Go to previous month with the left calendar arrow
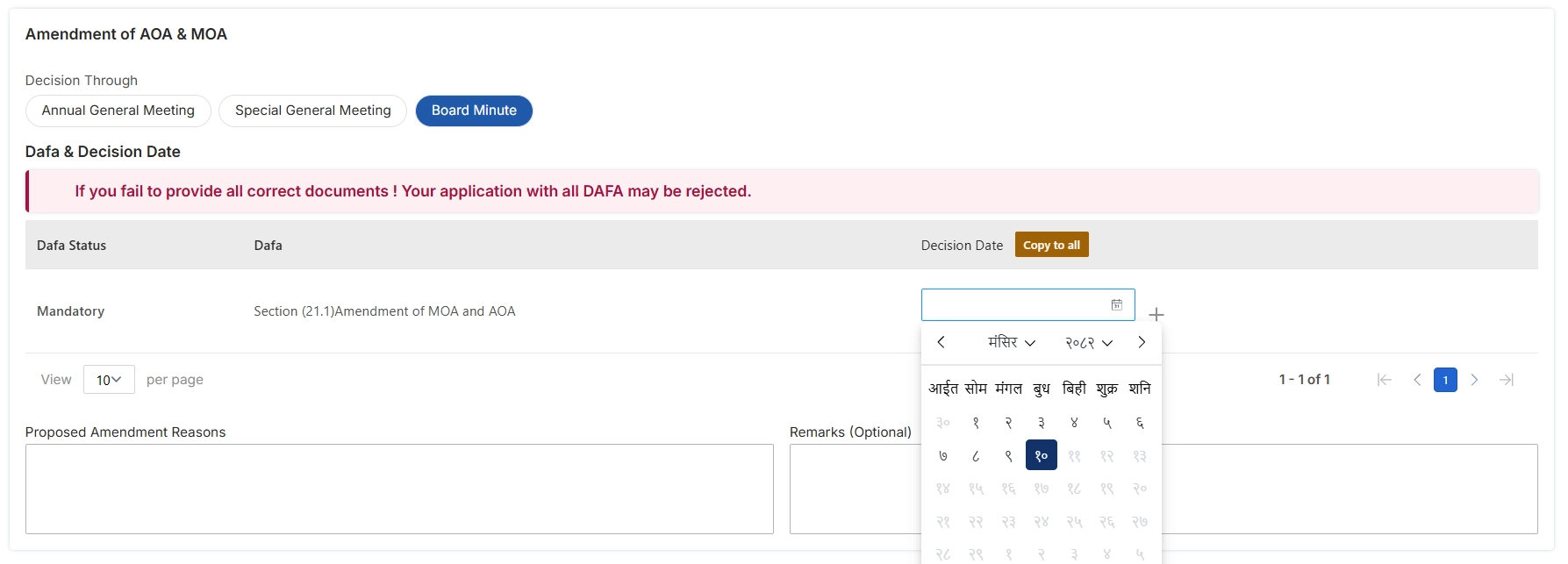The height and width of the screenshot is (564, 1568). 942,342
